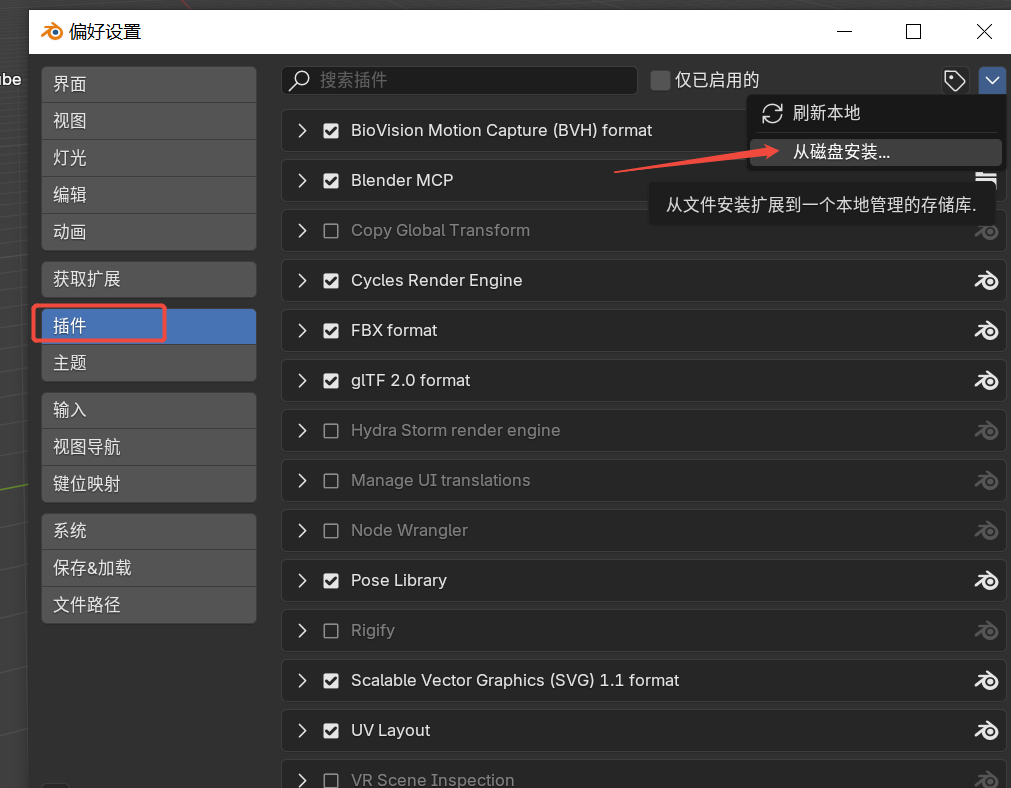
Task: Expand BioVision Motion Capture details
Action: click(302, 131)
